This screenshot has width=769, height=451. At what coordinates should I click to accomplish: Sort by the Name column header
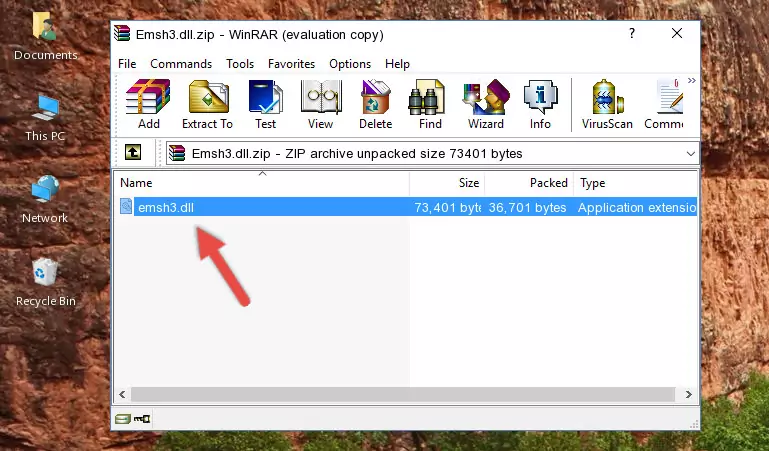pos(262,183)
